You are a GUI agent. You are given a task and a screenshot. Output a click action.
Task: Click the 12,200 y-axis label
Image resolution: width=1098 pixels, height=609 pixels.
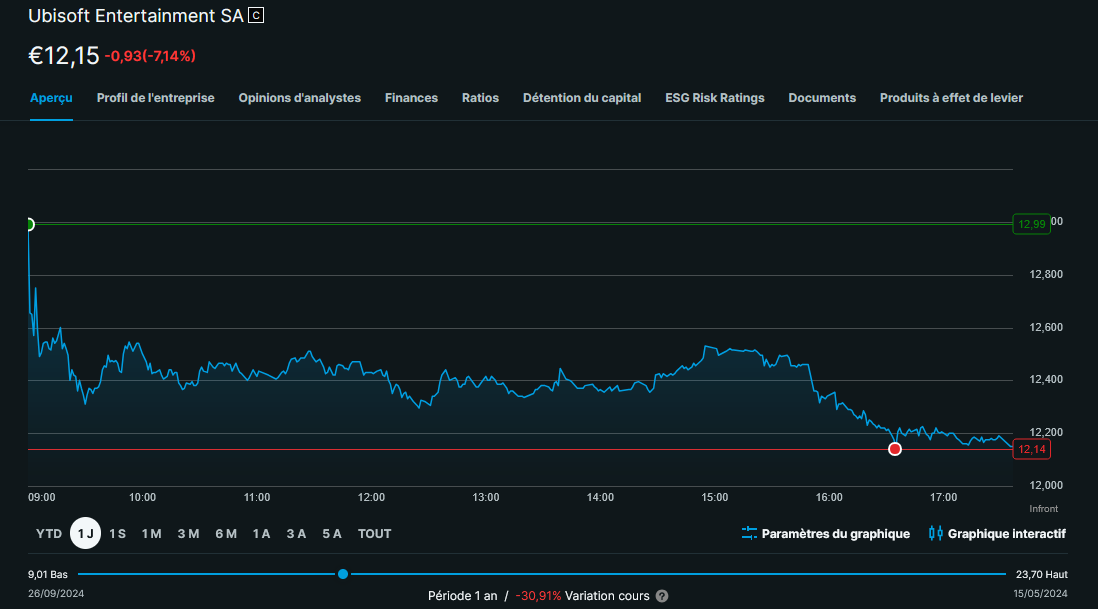pos(1046,433)
